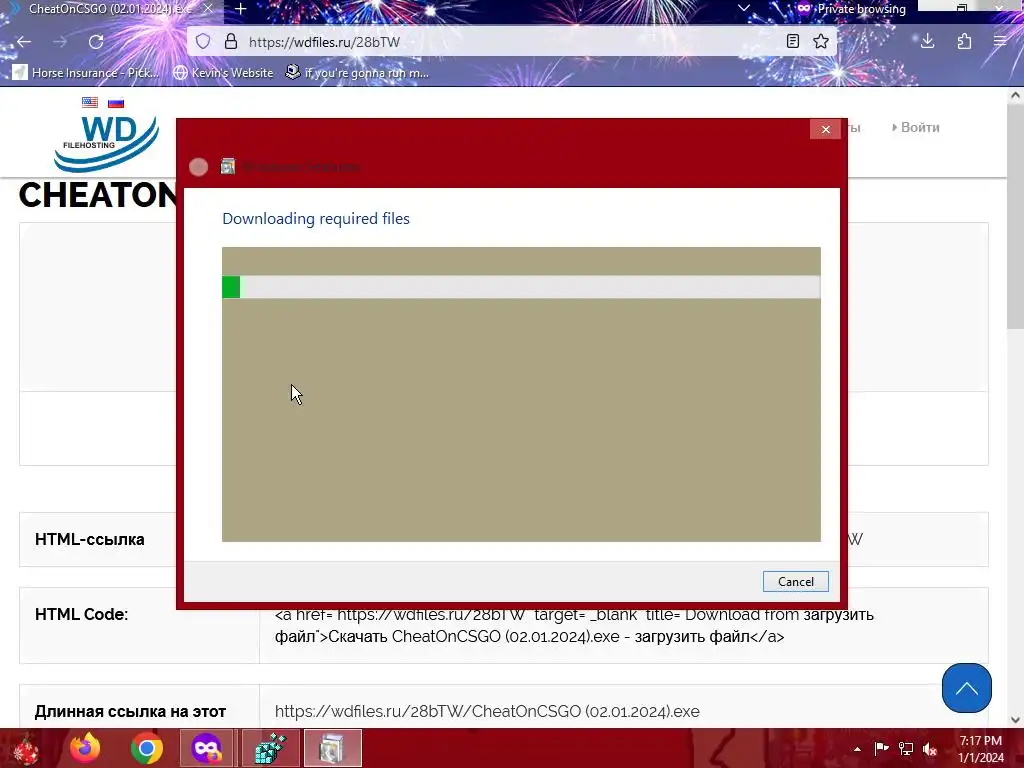The height and width of the screenshot is (768, 1024).
Task: View site security via the padlock icon
Action: [x=231, y=42]
